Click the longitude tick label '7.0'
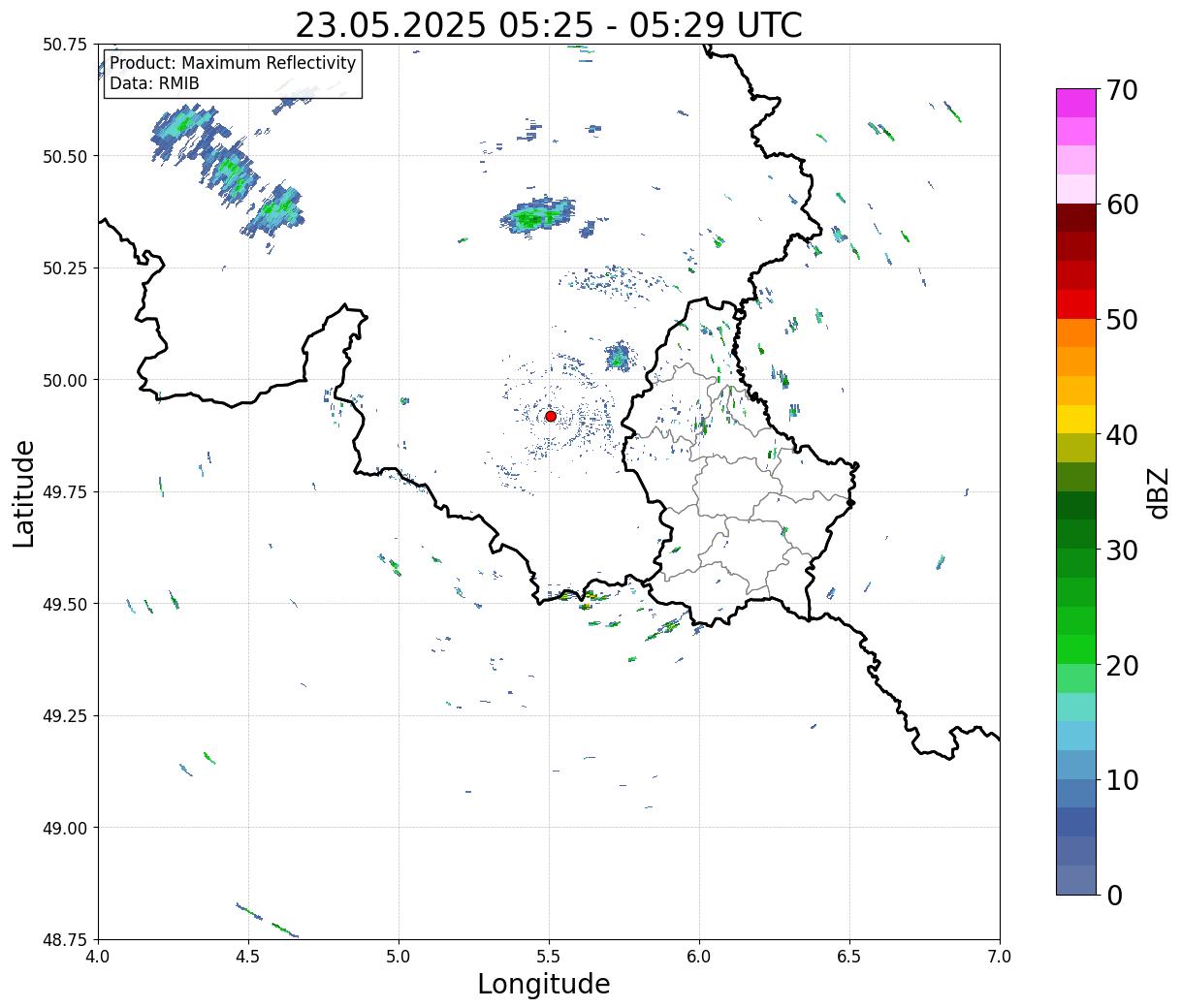Image resolution: width=1182 pixels, height=1008 pixels. click(x=1000, y=957)
